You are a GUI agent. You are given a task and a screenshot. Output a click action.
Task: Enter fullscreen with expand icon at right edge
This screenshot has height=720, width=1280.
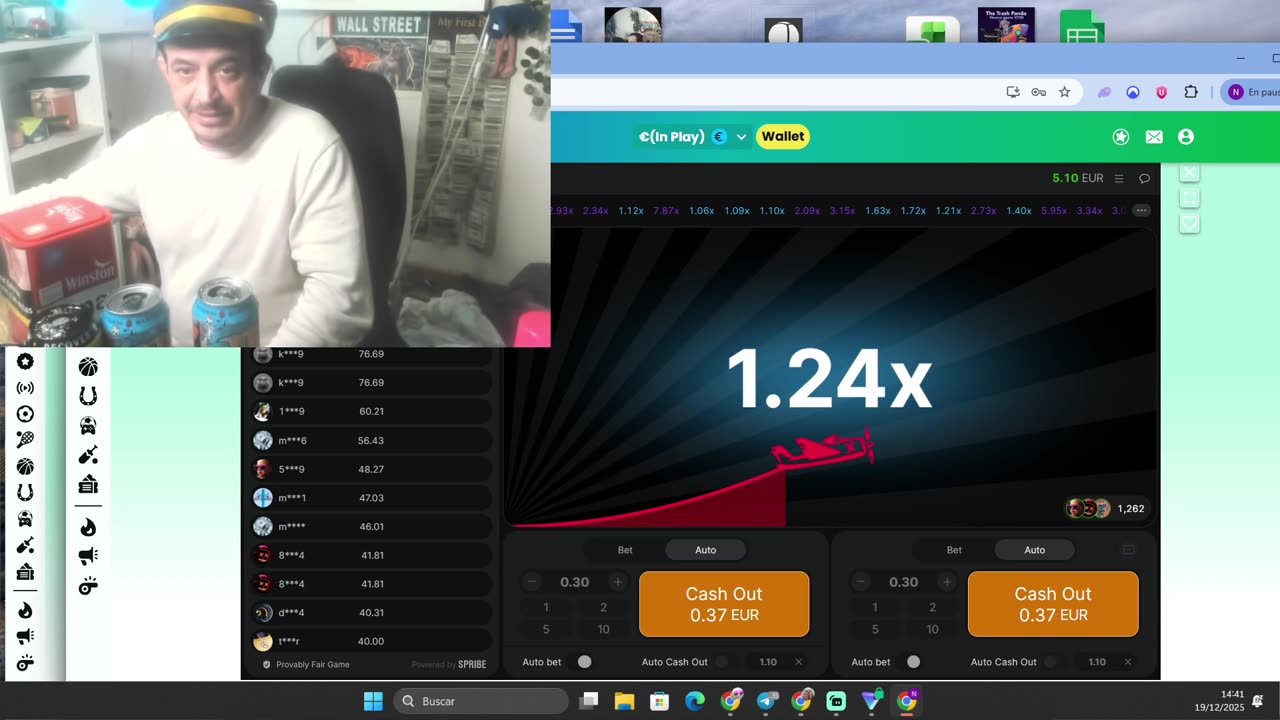[x=1189, y=198]
